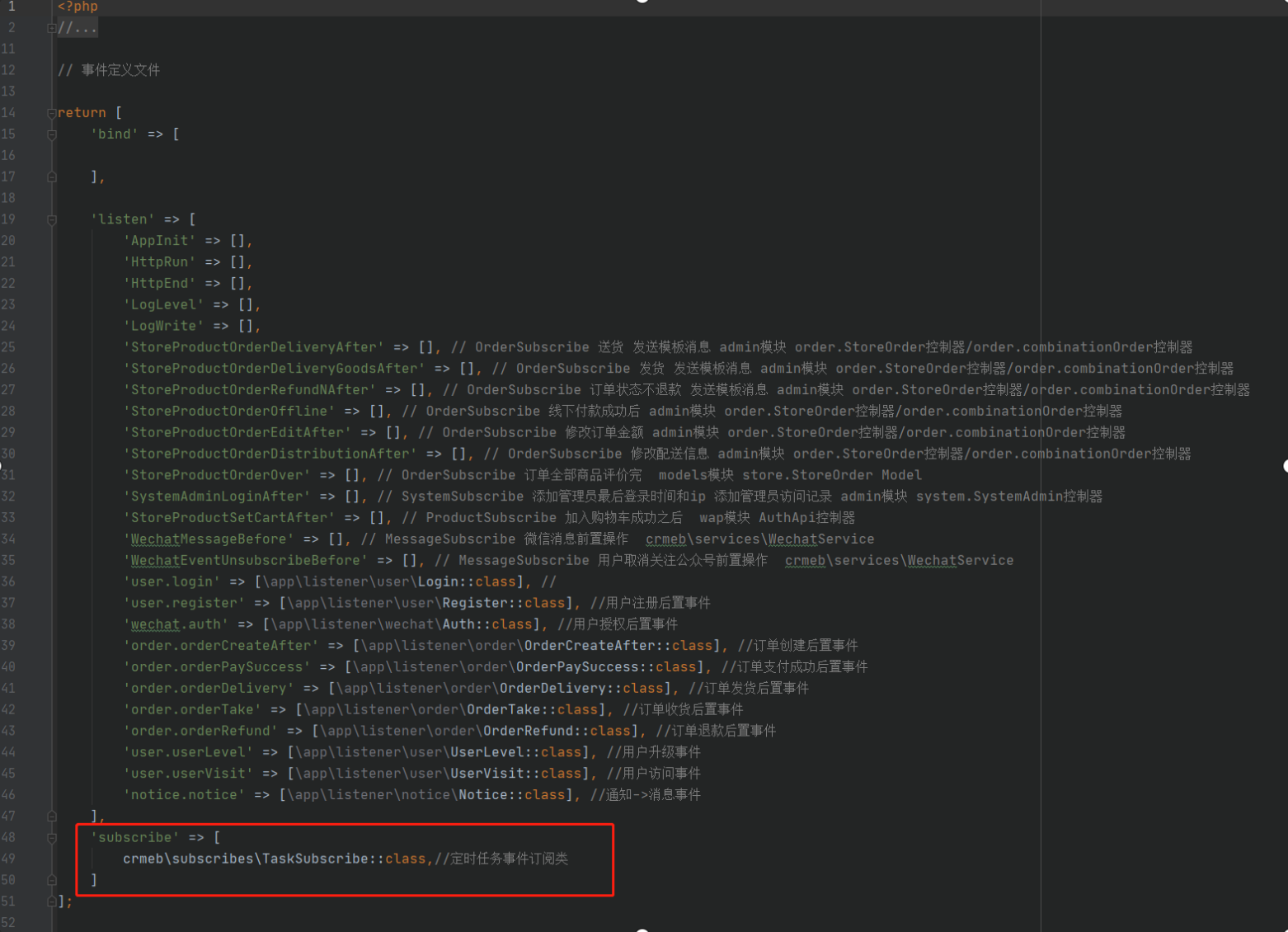The image size is (1288, 932).
Task: Click the fold marker beside line 47
Action: 51,816
